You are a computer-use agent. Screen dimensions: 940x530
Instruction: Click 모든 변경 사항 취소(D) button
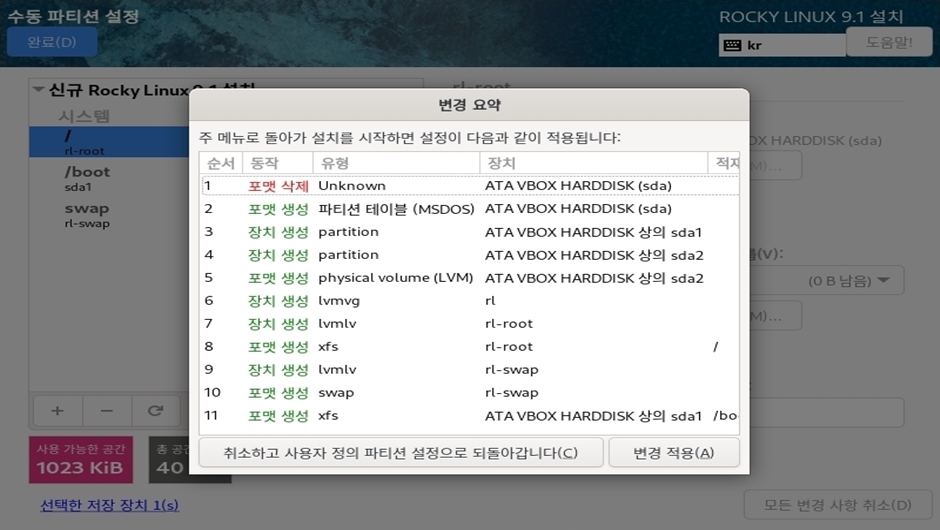tap(837, 505)
